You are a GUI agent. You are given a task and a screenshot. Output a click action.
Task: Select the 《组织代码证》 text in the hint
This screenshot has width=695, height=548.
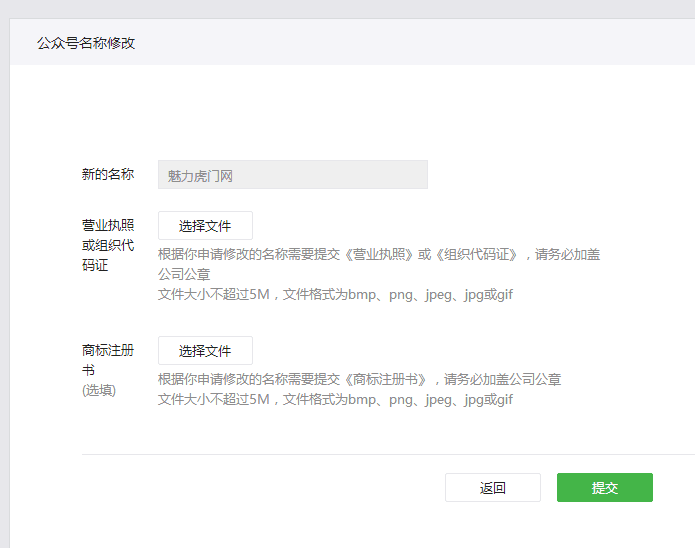(x=476, y=255)
